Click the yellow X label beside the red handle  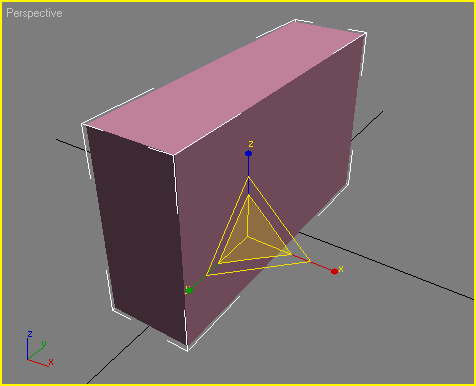coord(341,269)
